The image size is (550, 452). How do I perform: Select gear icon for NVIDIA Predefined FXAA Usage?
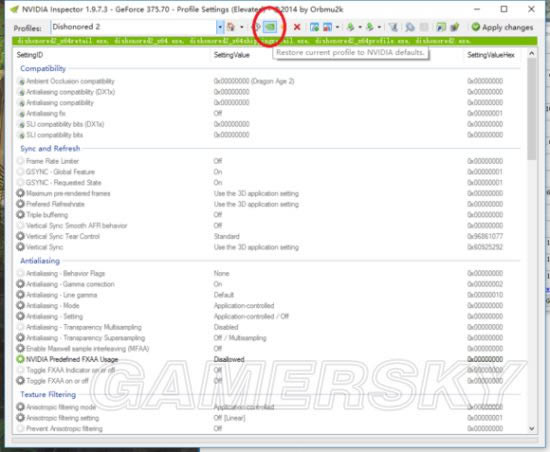click(20, 359)
